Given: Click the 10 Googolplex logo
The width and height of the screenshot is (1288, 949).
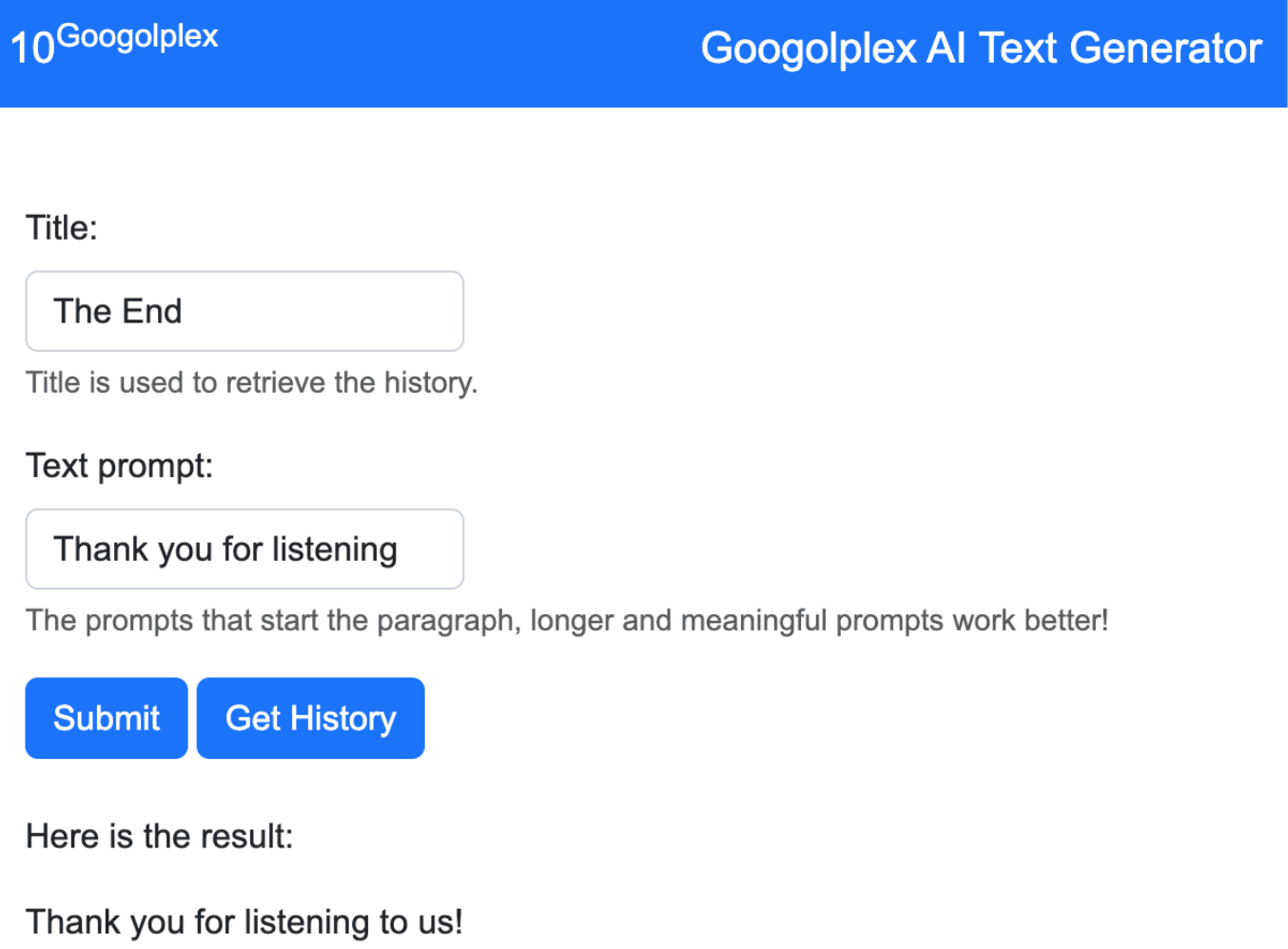Looking at the screenshot, I should click(x=114, y=44).
